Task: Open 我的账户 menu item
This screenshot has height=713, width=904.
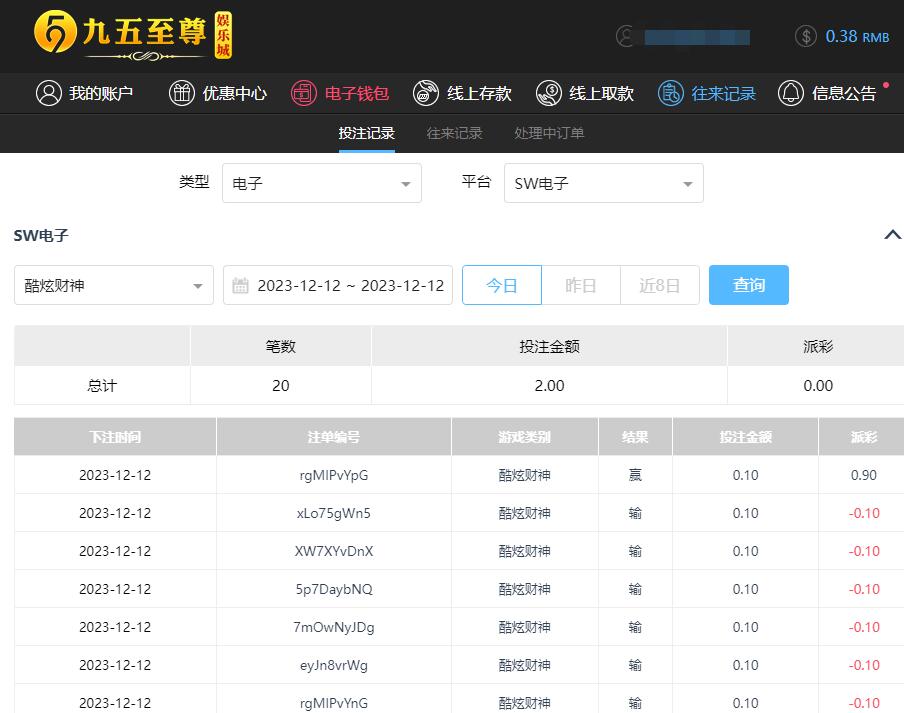Action: [101, 93]
